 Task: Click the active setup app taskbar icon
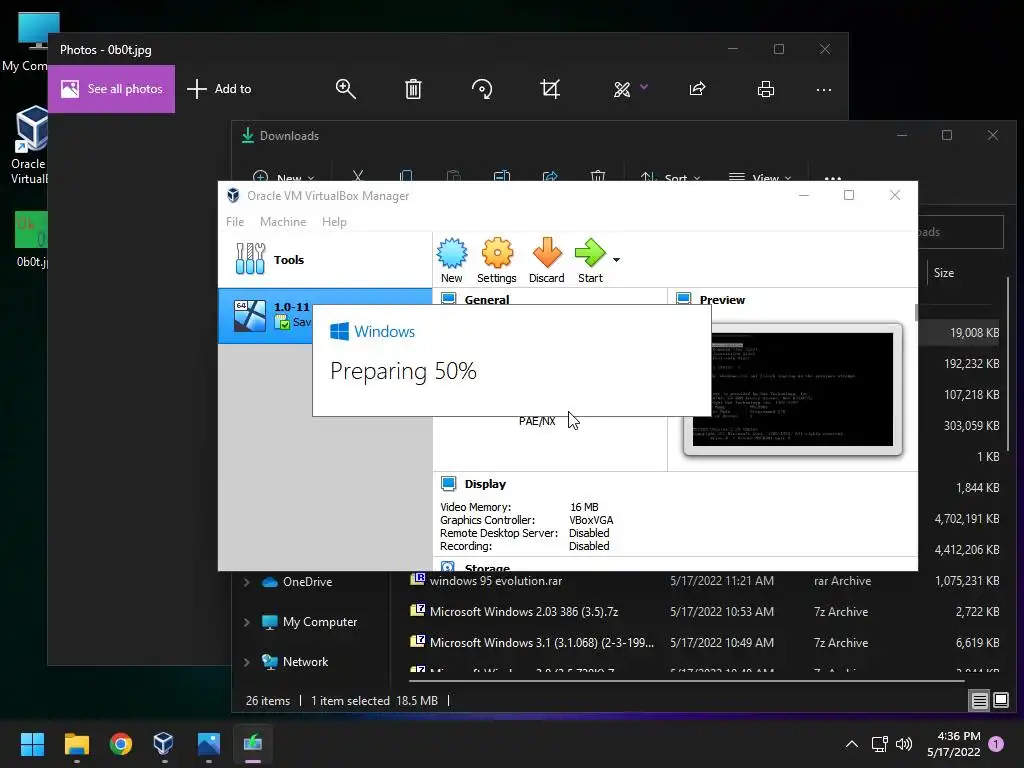253,744
